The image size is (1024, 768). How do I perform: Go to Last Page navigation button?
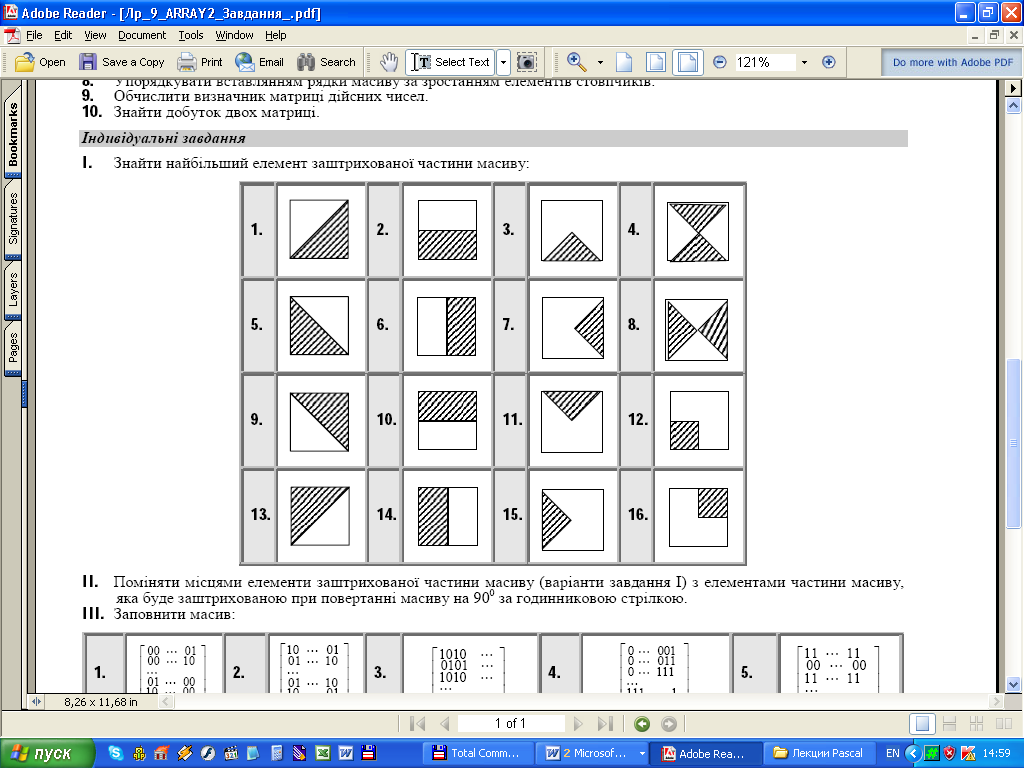pos(605,724)
